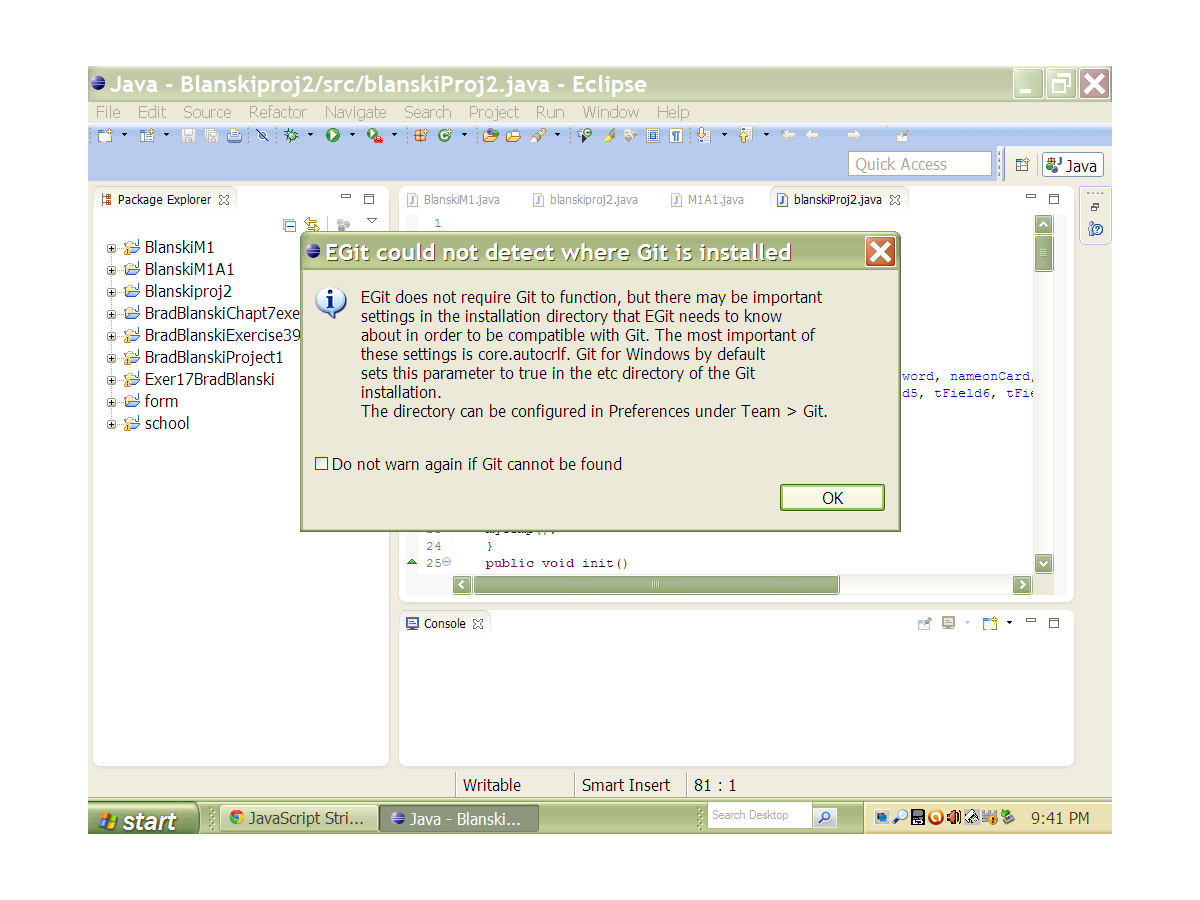Image resolution: width=1200 pixels, height=900 pixels.
Task: Click the Open Type toolbar icon
Action: coord(490,135)
